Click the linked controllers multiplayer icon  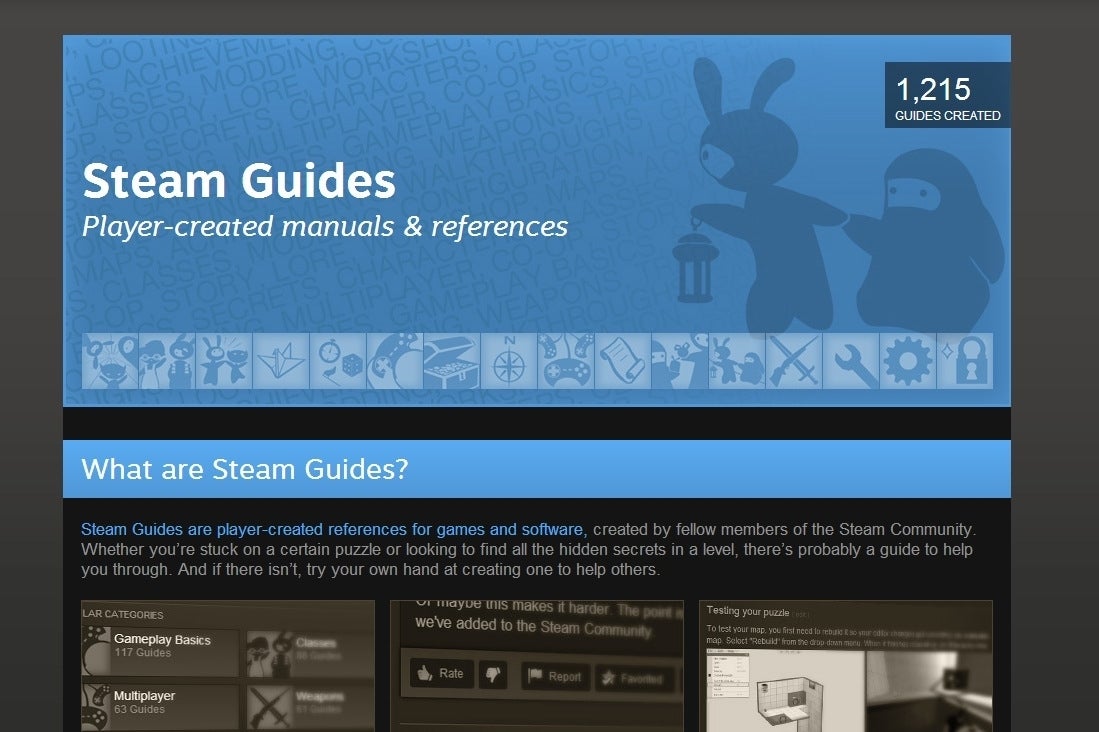tap(566, 360)
